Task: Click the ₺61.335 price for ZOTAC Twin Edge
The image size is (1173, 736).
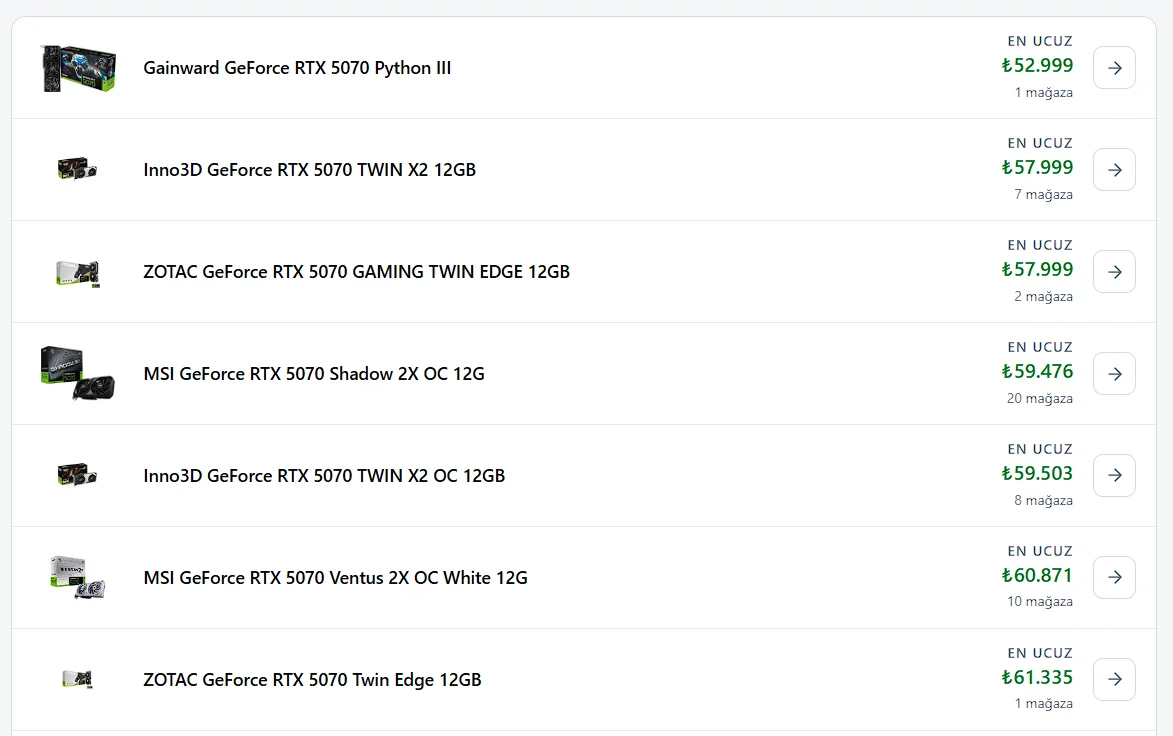Action: coord(1037,678)
